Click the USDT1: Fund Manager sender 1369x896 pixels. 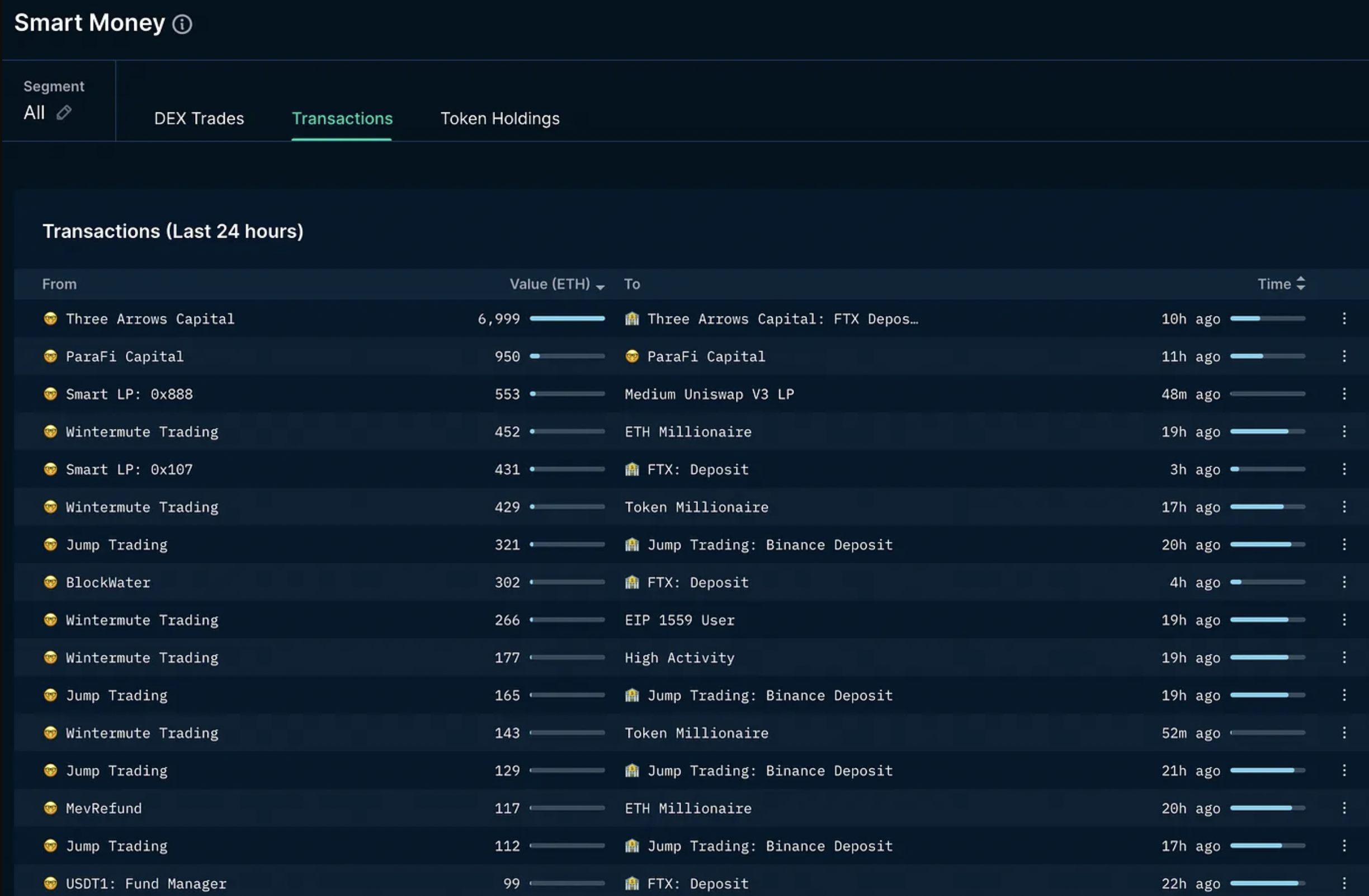point(146,884)
